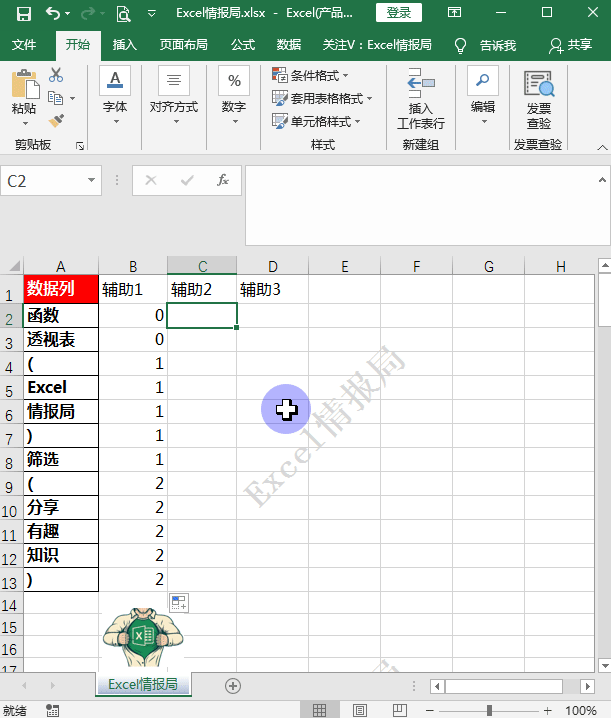Open the 编辑 editing group dropdown
The width and height of the screenshot is (611, 718).
pos(483,95)
